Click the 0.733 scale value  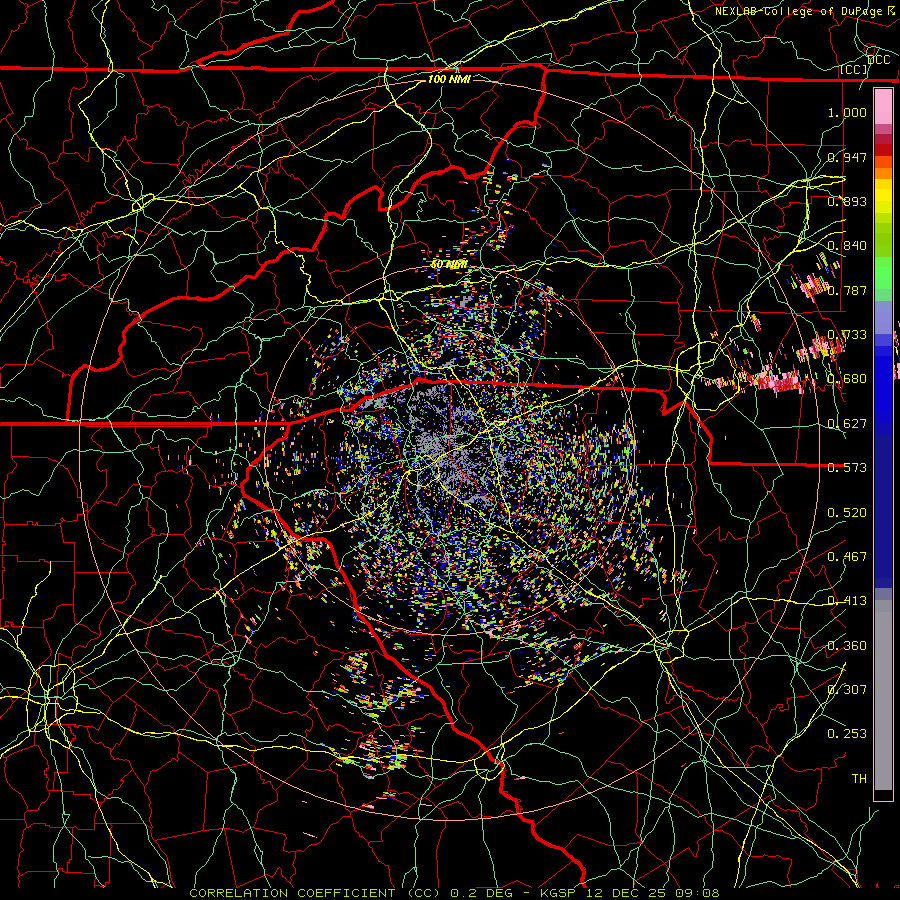point(847,335)
